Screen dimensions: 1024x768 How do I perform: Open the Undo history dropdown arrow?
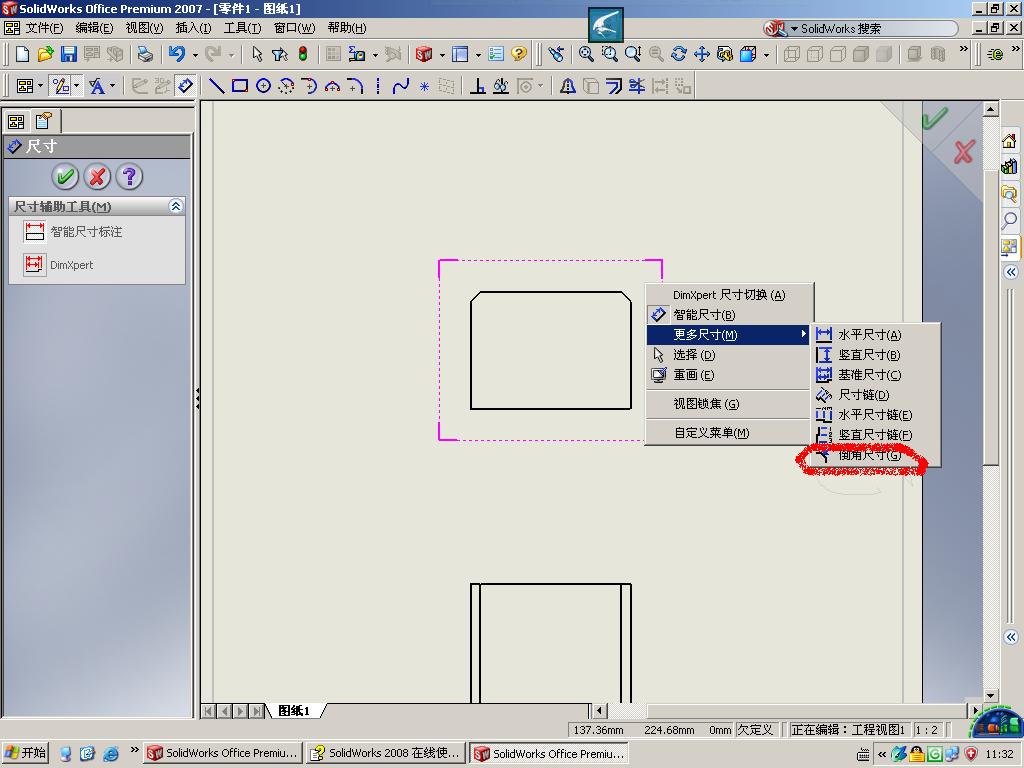click(195, 55)
